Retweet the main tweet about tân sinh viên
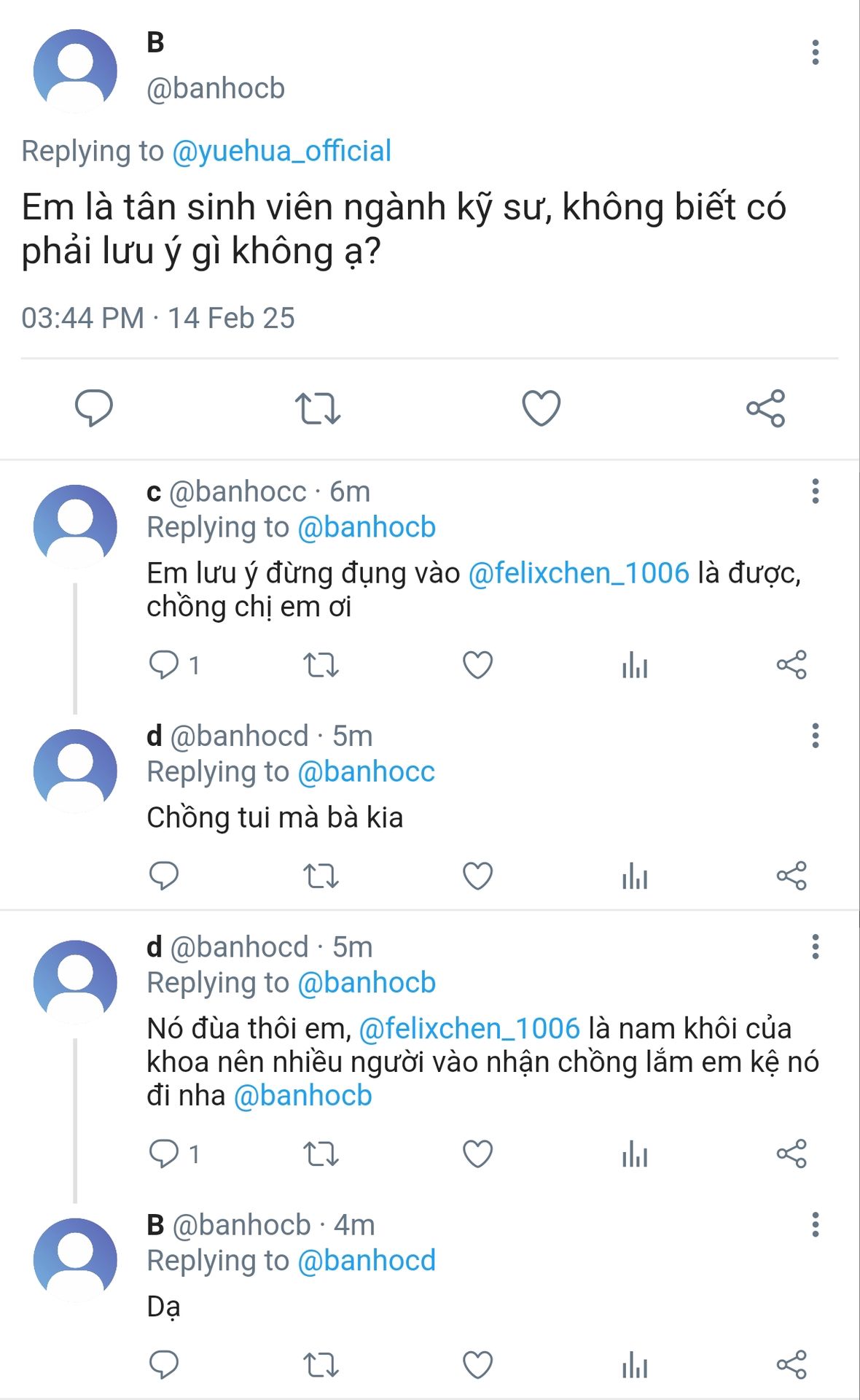This screenshot has width=860, height=1400. pyautogui.click(x=317, y=408)
